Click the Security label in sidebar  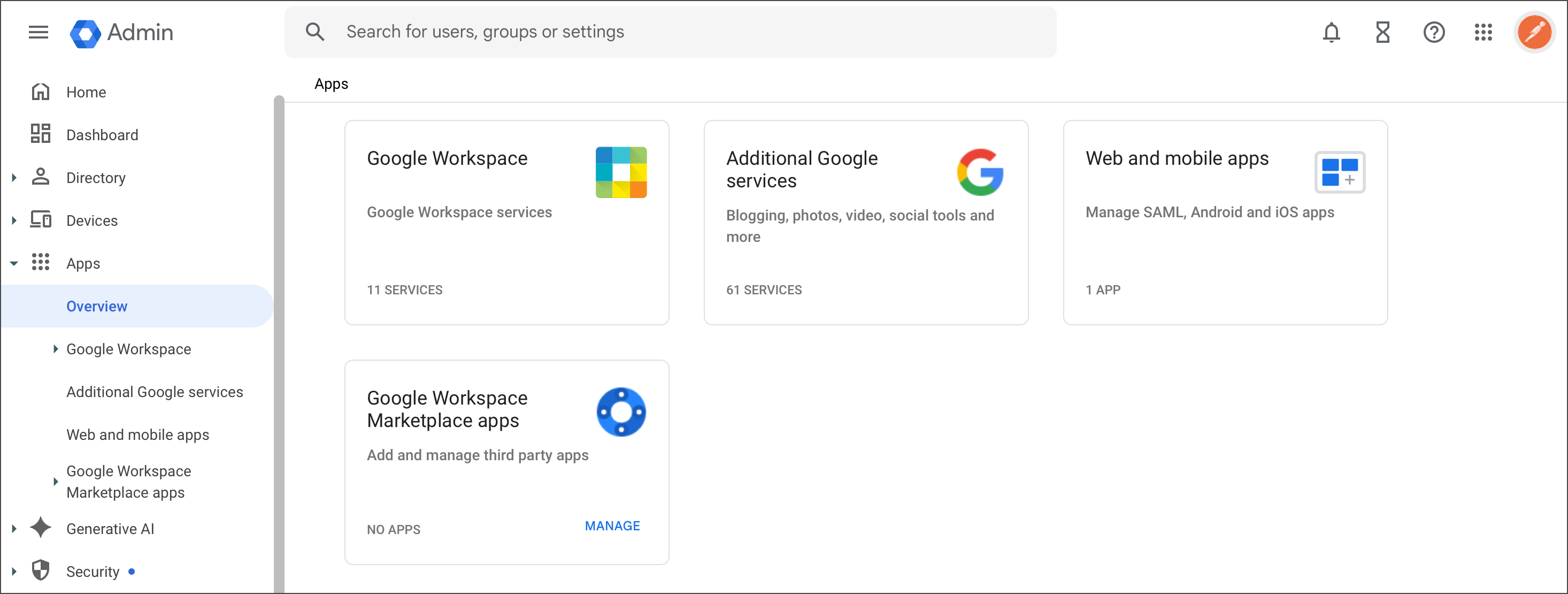pyautogui.click(x=93, y=572)
